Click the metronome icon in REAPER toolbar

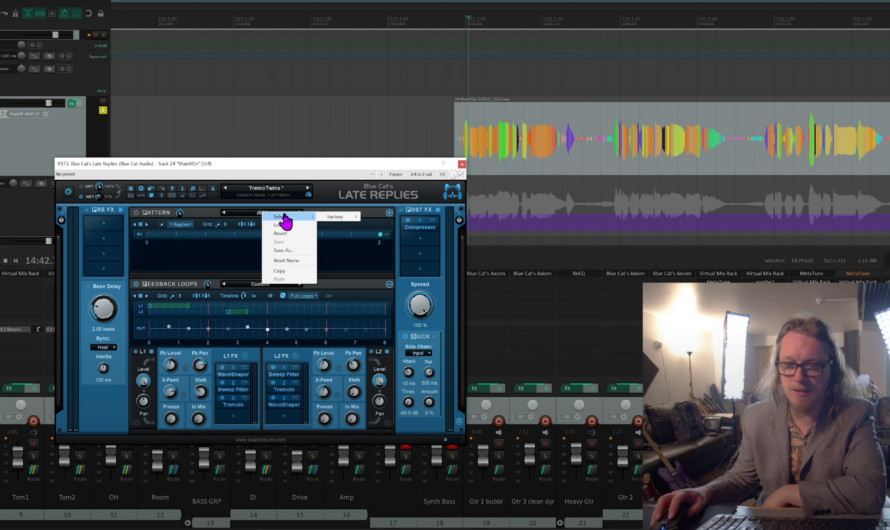pyautogui.click(x=15, y=13)
